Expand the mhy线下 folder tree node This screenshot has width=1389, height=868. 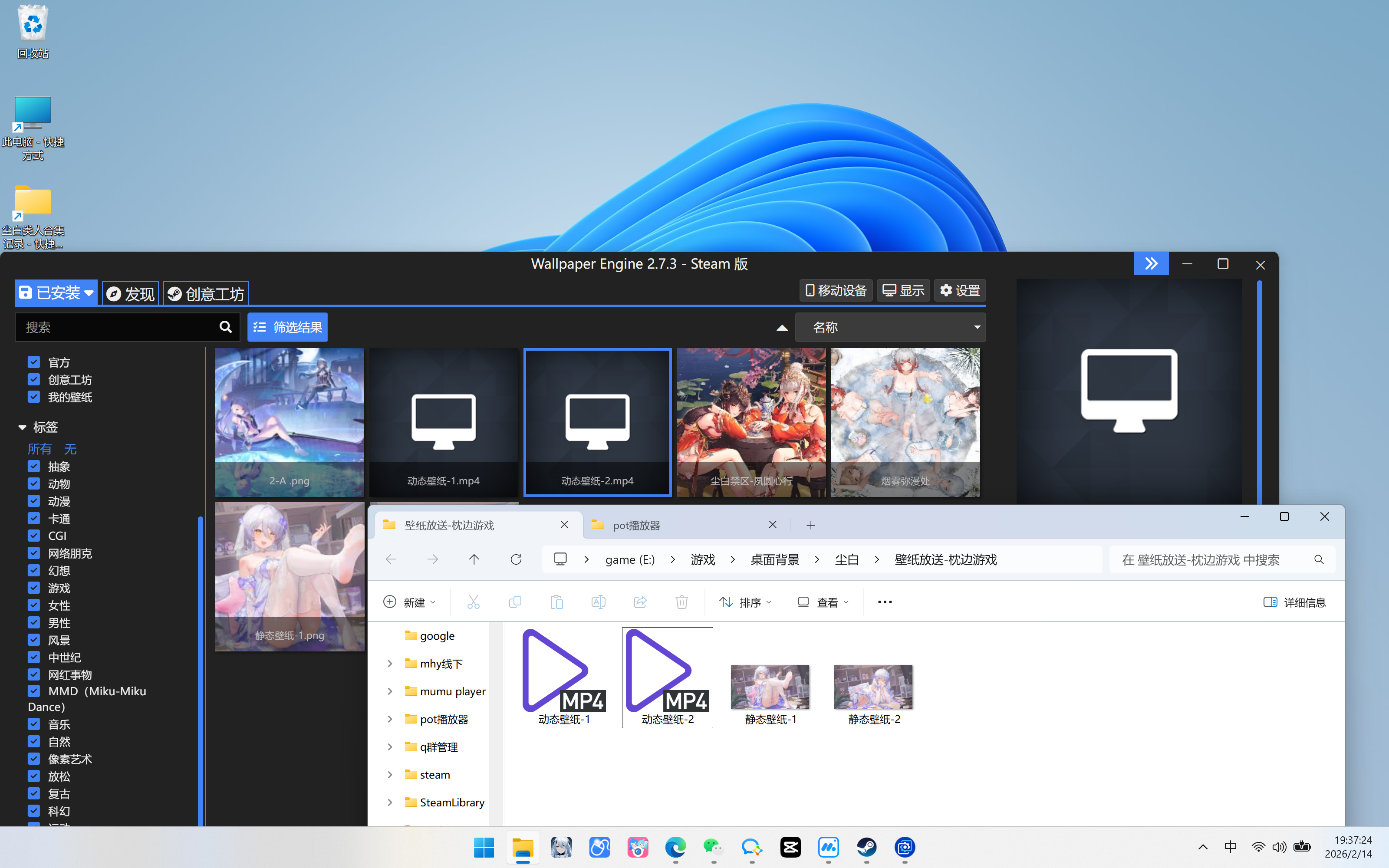click(390, 664)
